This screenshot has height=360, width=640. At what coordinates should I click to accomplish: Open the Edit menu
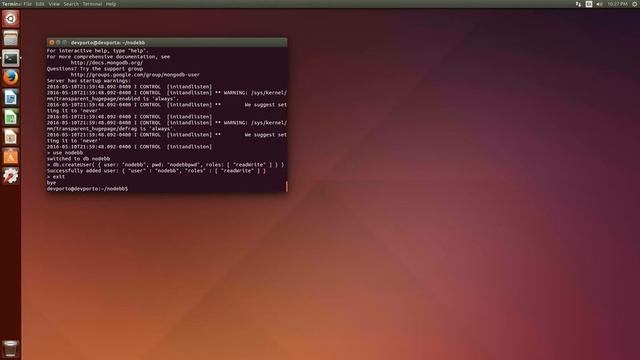(x=40, y=4)
